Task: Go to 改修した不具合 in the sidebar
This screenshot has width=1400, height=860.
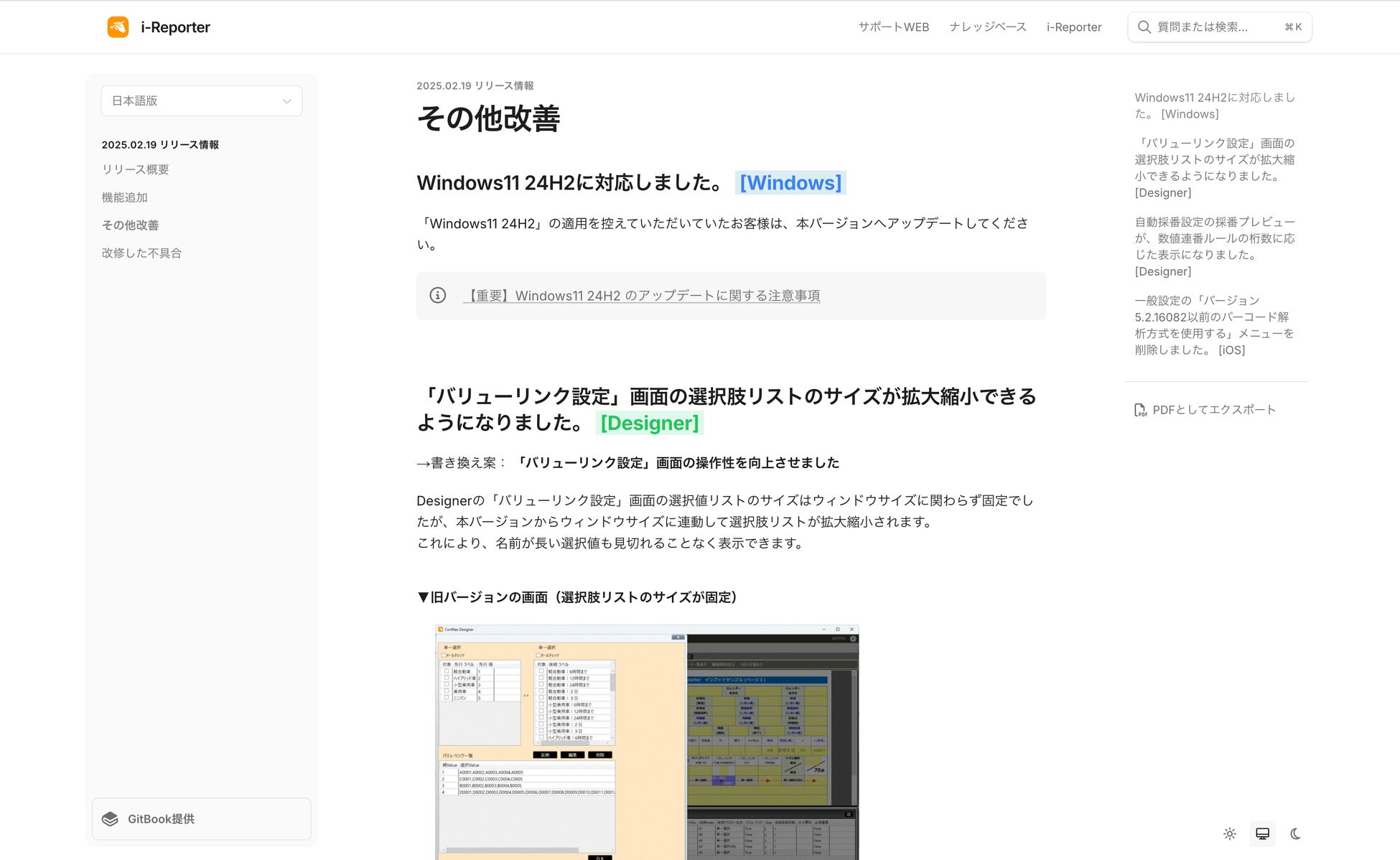Action: 141,253
